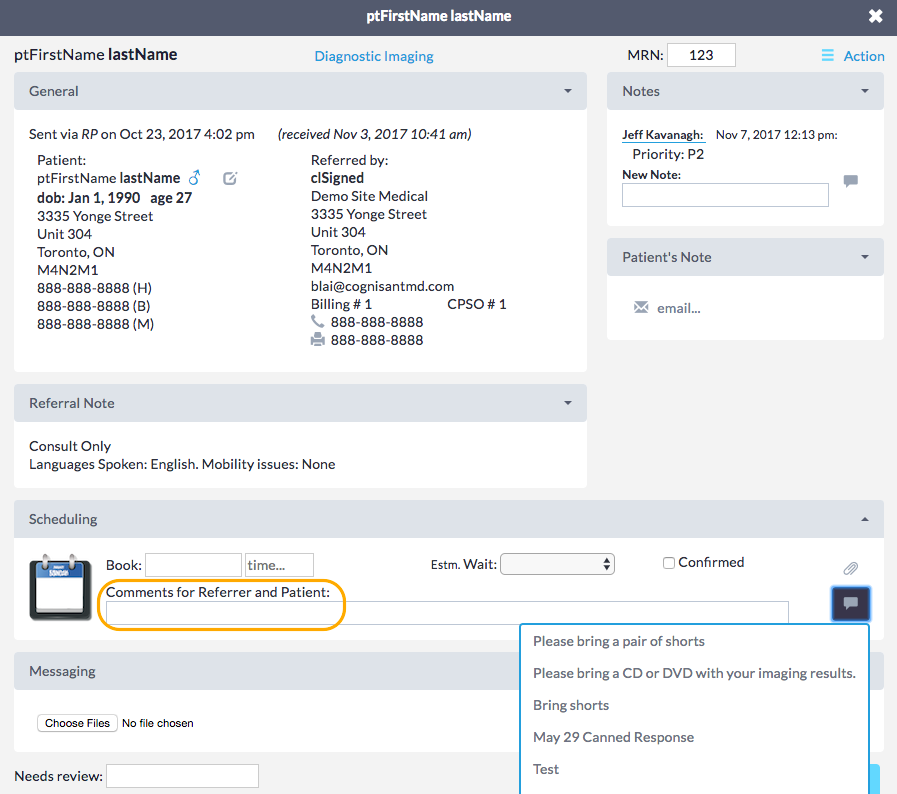Click the Diagnostic Imaging link
897x794 pixels.
374,56
